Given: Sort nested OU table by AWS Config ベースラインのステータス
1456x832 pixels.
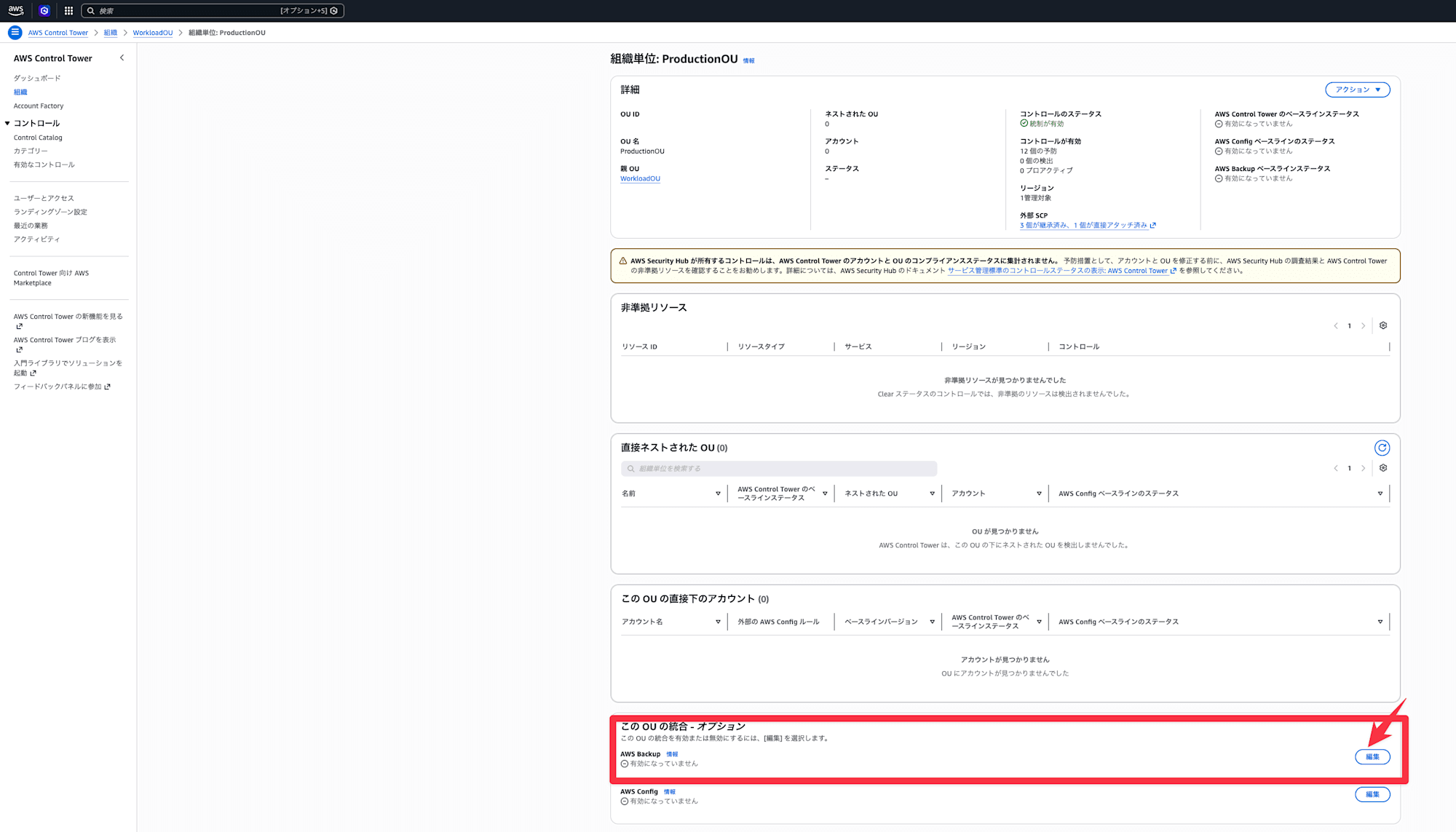Looking at the screenshot, I should click(x=1380, y=494).
